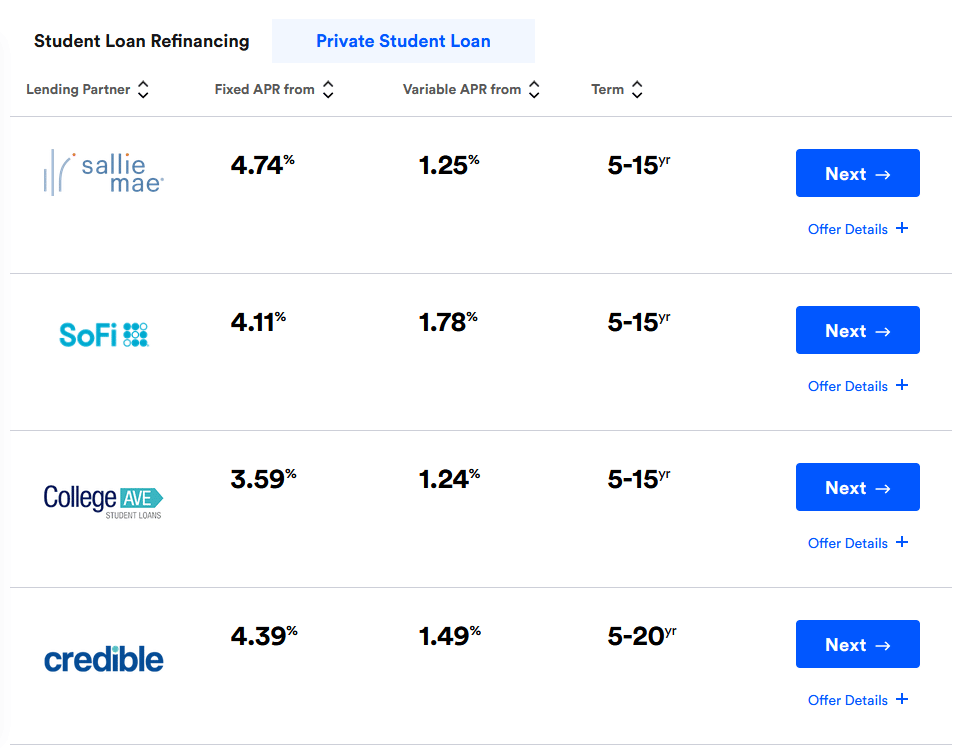977x753 pixels.
Task: Click Next button for SoFi
Action: click(857, 330)
